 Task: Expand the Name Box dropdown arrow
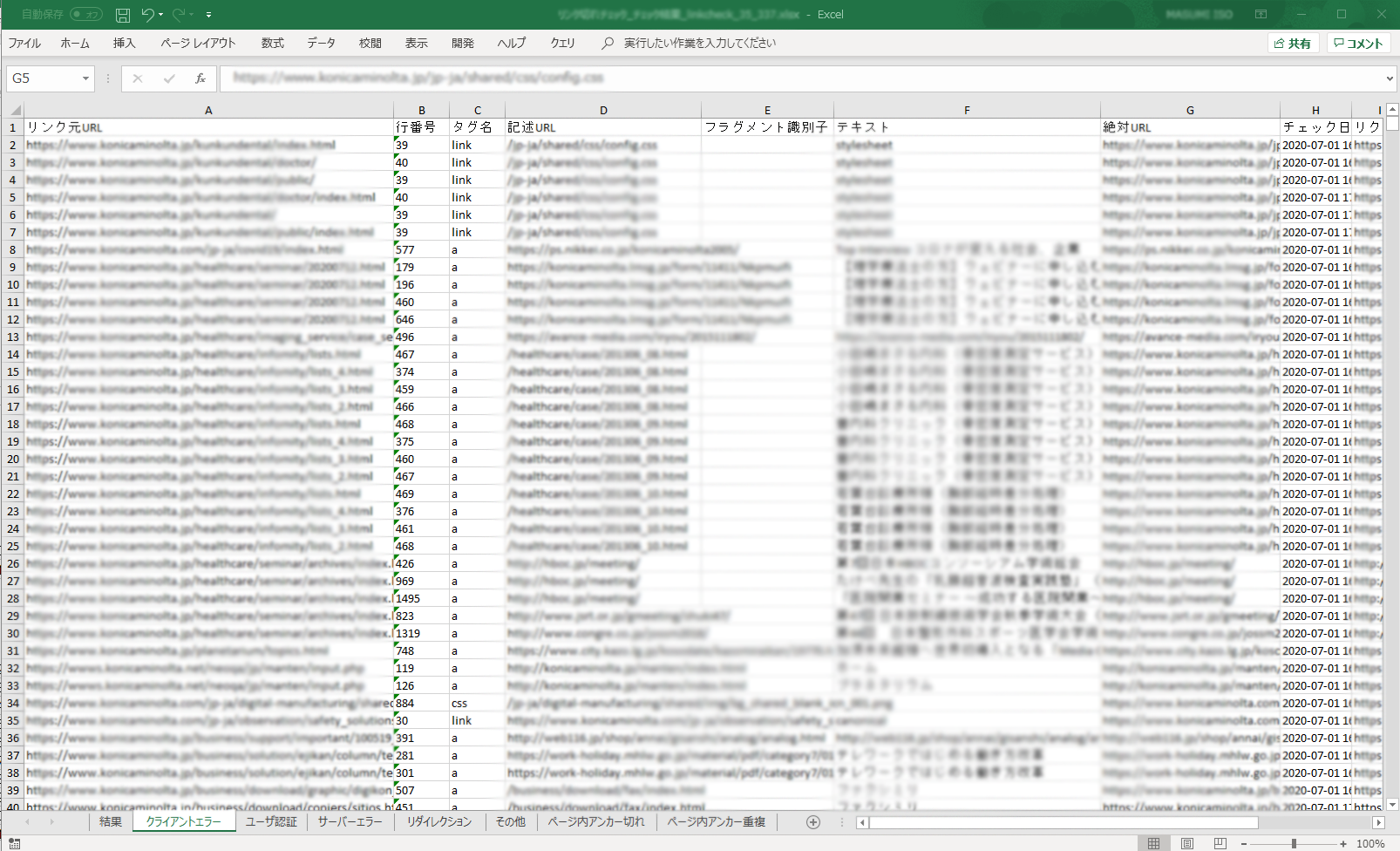(x=85, y=78)
